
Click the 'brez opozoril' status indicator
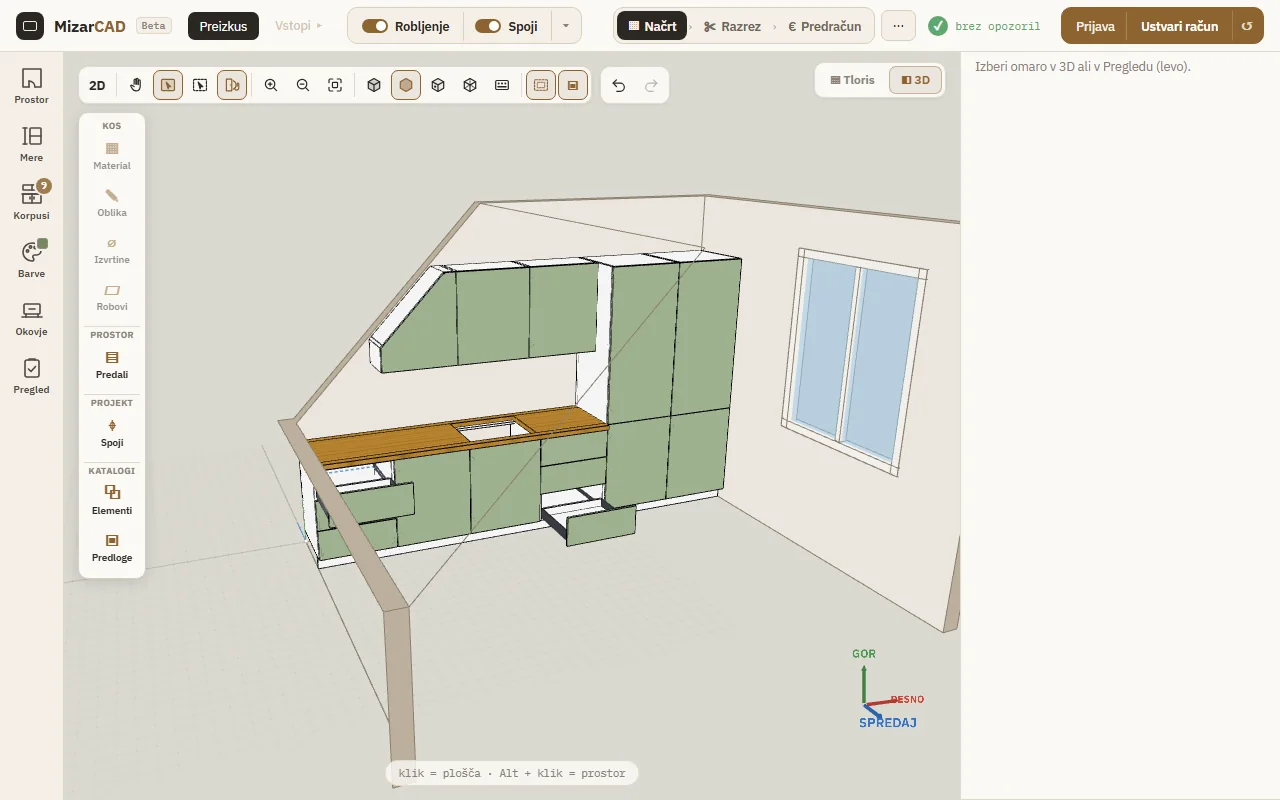coord(984,26)
